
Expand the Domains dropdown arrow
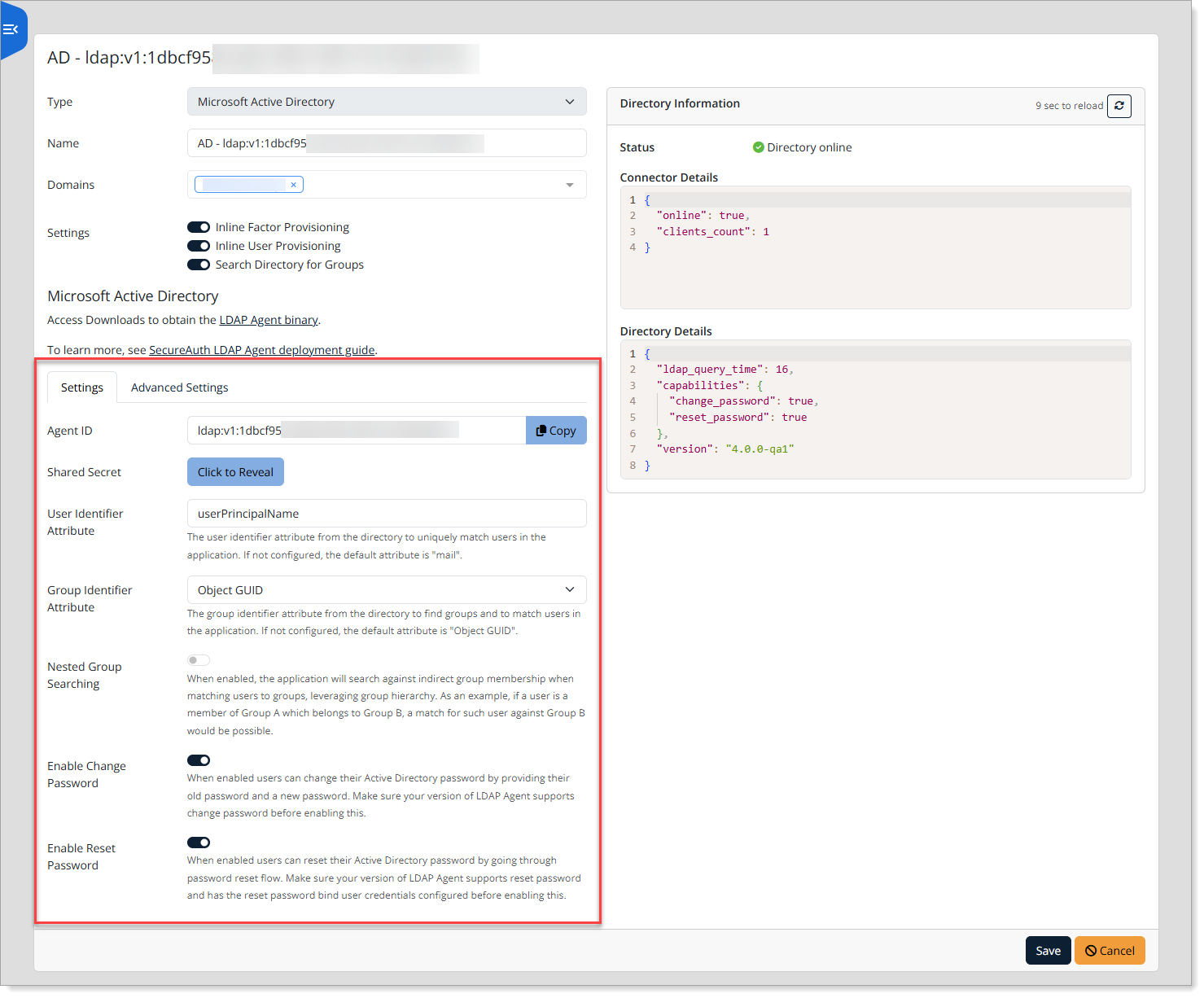570,185
